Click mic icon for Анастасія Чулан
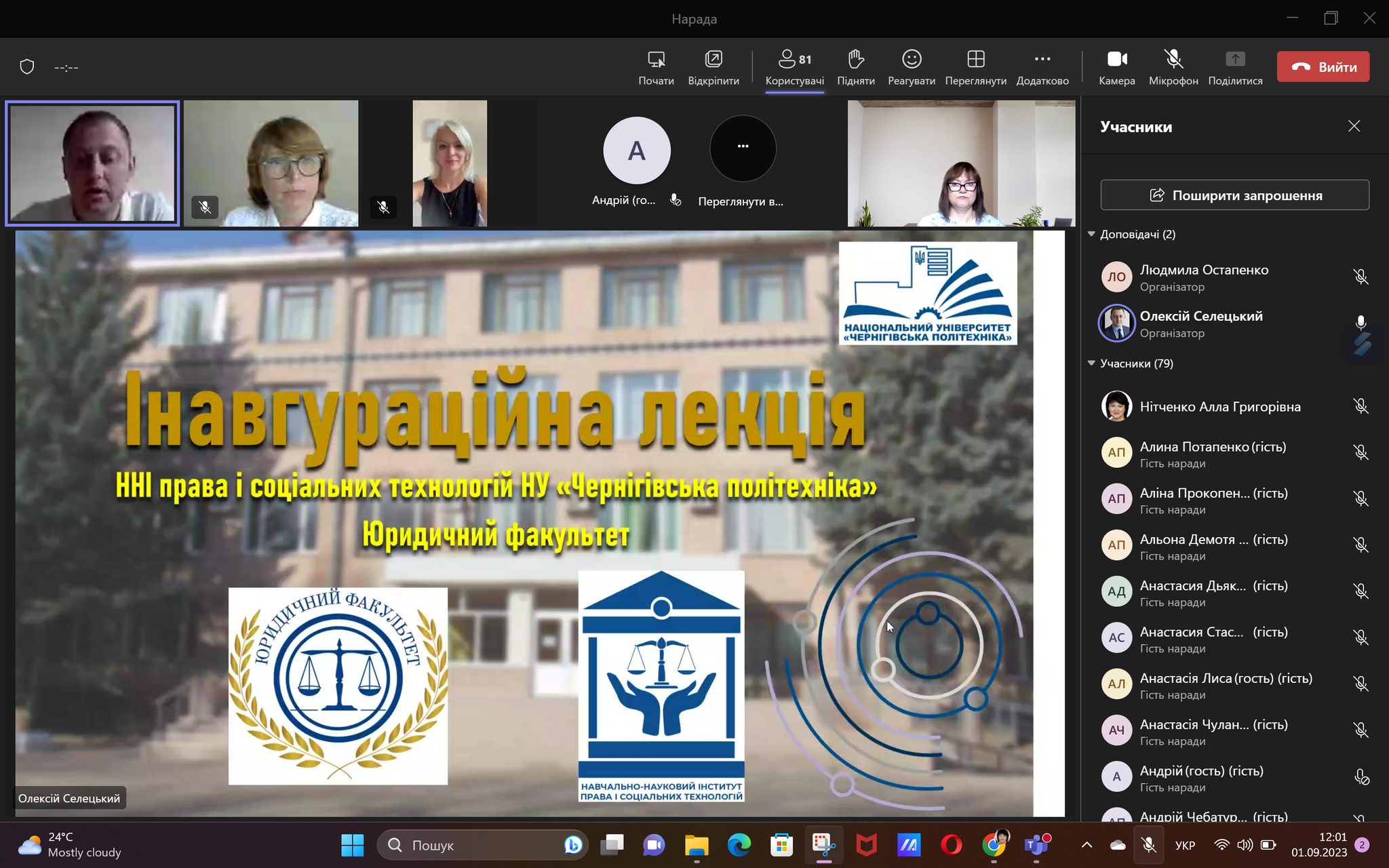Screen dimensions: 1389x868 point(1361,730)
